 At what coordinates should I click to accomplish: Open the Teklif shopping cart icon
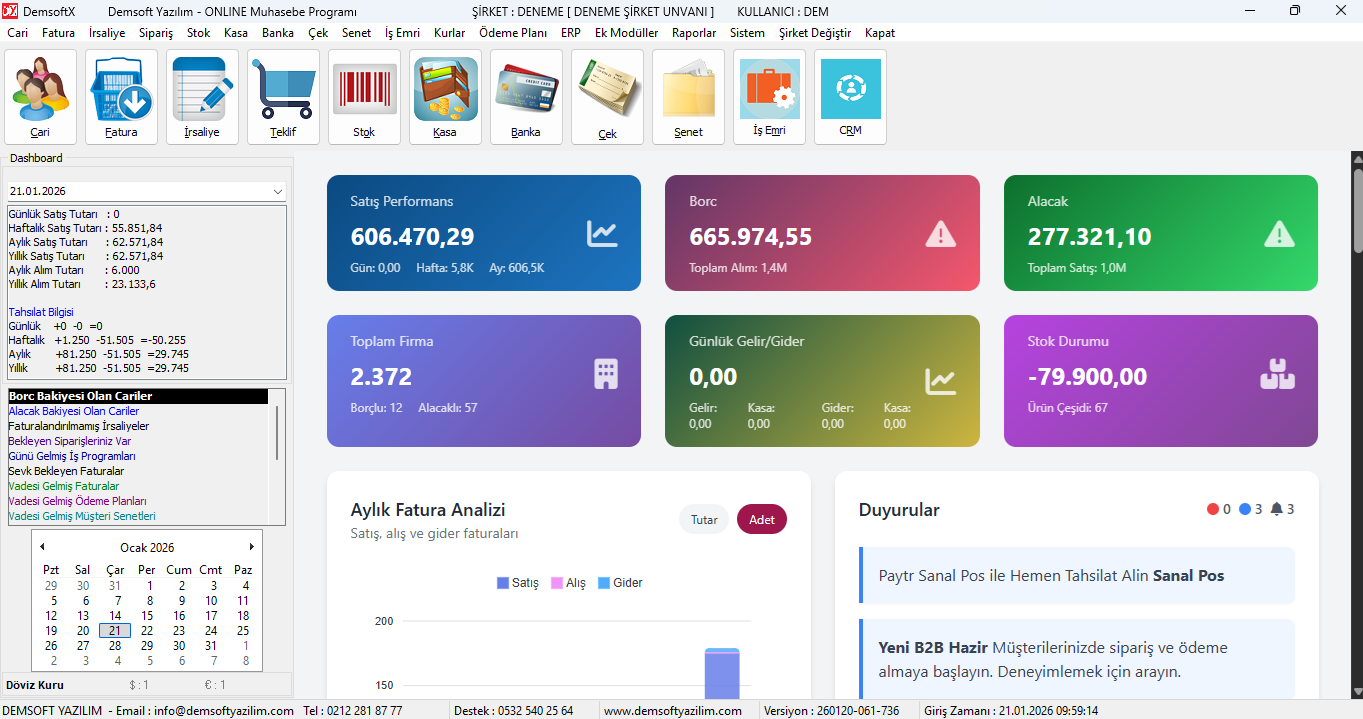pyautogui.click(x=283, y=96)
